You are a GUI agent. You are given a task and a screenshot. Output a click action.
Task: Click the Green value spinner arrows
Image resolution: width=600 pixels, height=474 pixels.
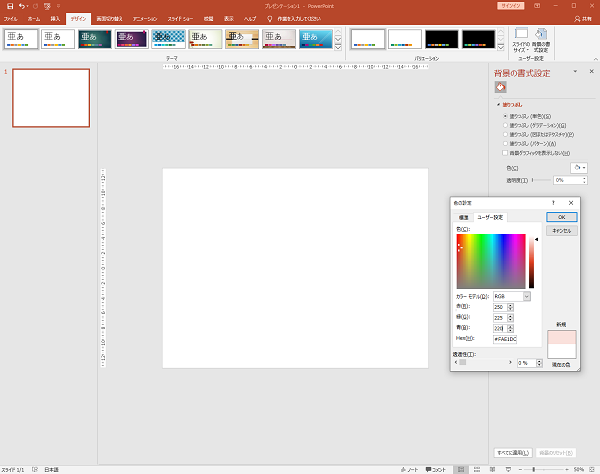tap(510, 318)
